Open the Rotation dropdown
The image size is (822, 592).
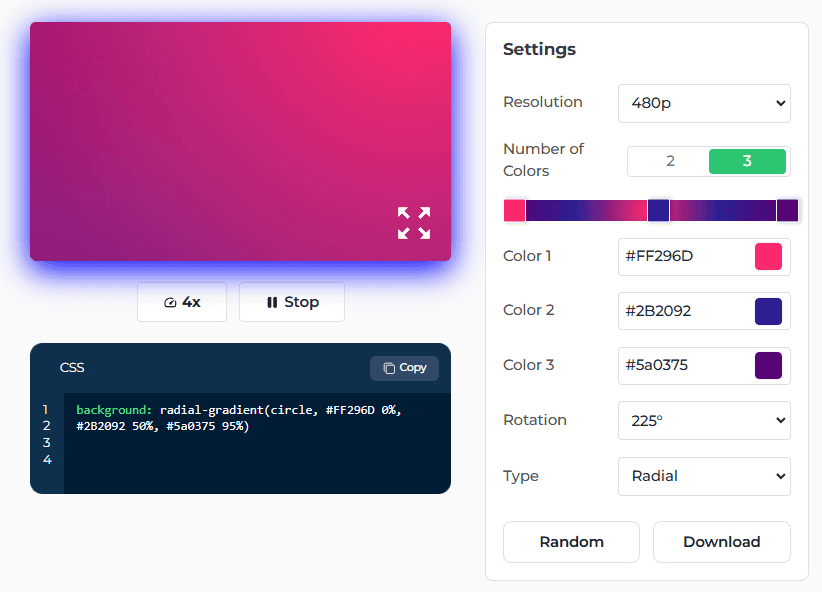tap(704, 420)
